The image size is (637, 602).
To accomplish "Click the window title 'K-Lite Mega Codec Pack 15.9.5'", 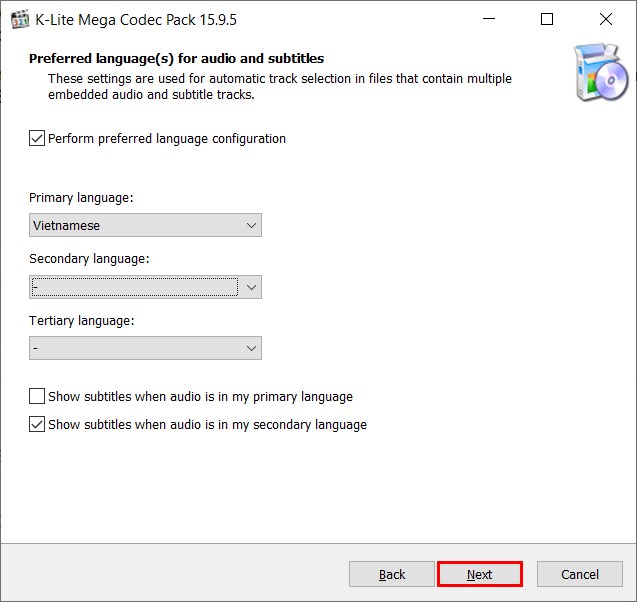I will pos(136,19).
